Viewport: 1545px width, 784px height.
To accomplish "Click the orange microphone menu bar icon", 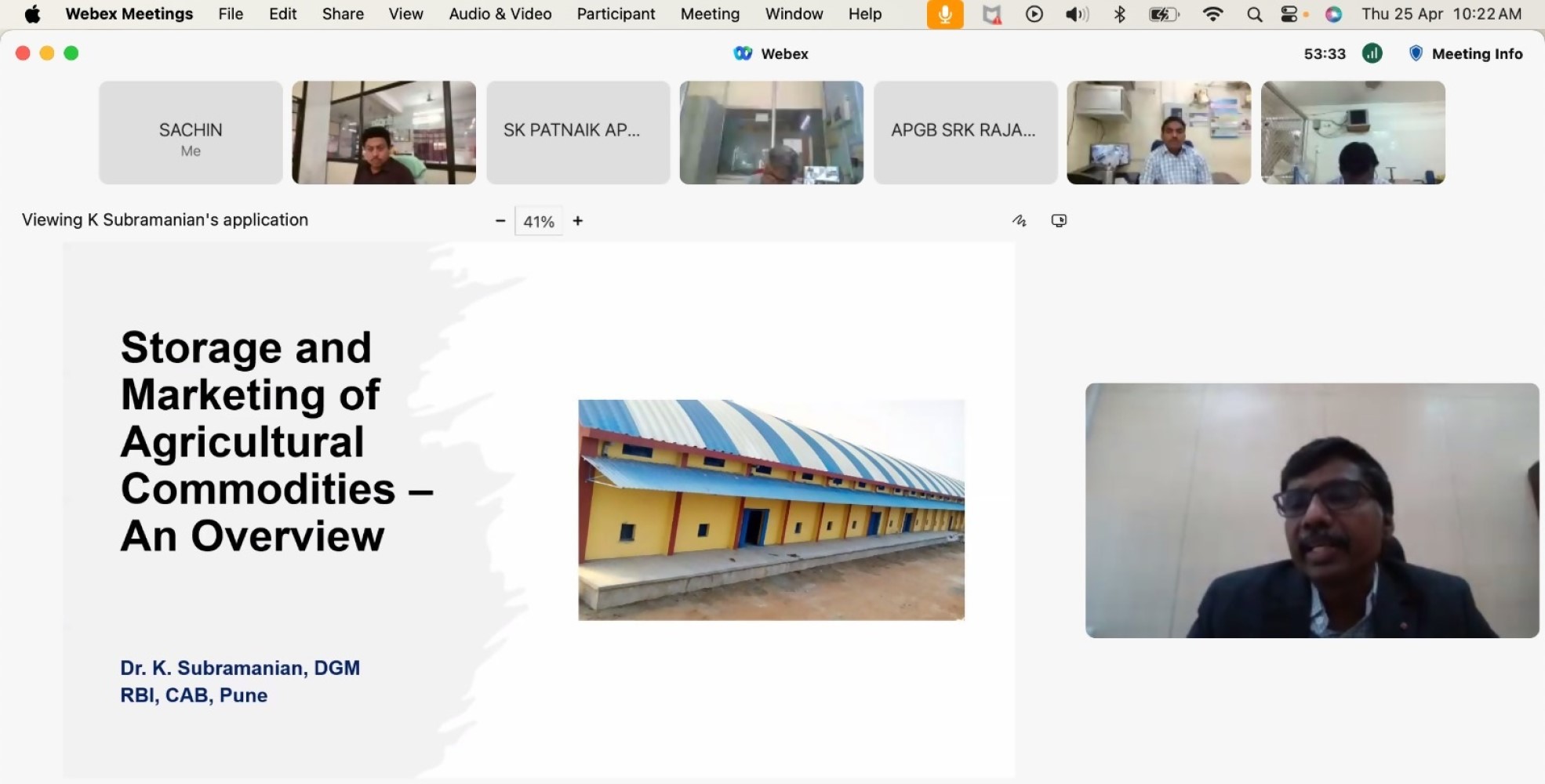I will (945, 14).
